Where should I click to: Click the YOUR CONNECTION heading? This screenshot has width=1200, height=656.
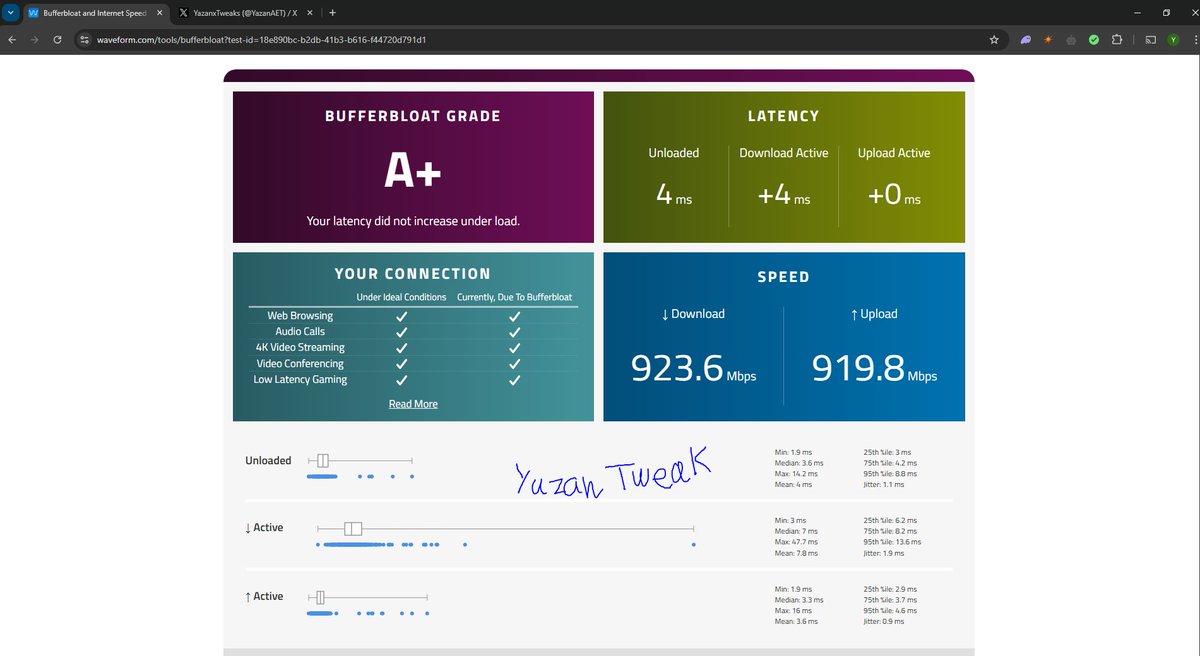click(413, 274)
